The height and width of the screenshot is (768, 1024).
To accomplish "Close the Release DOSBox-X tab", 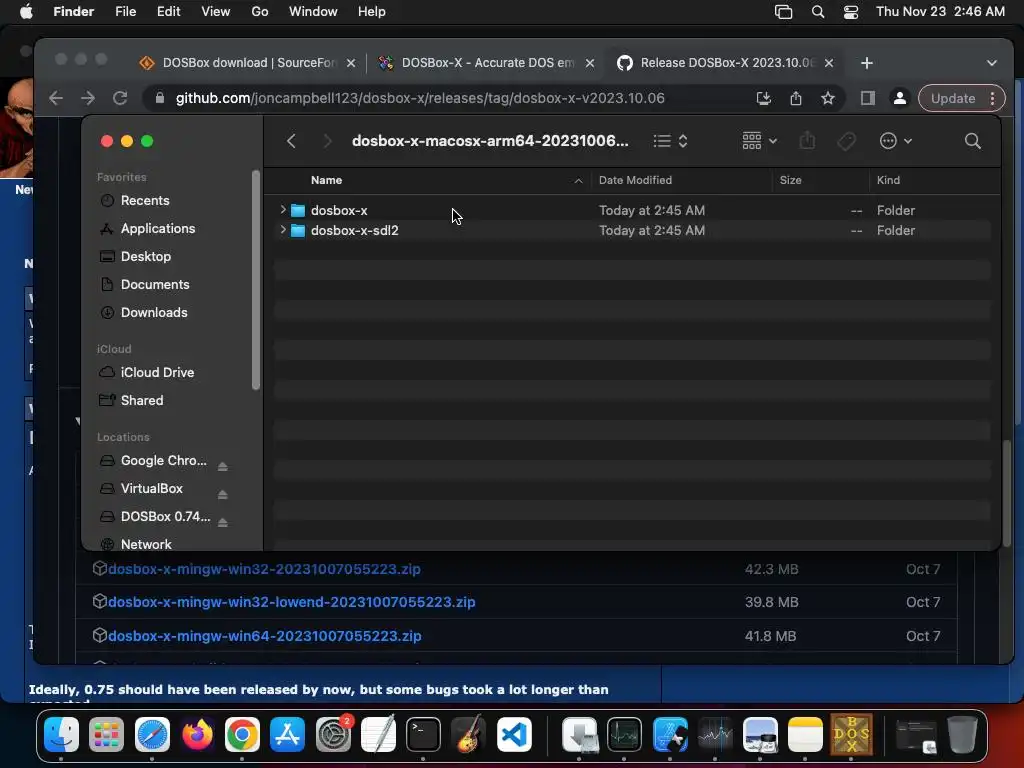I will point(829,63).
